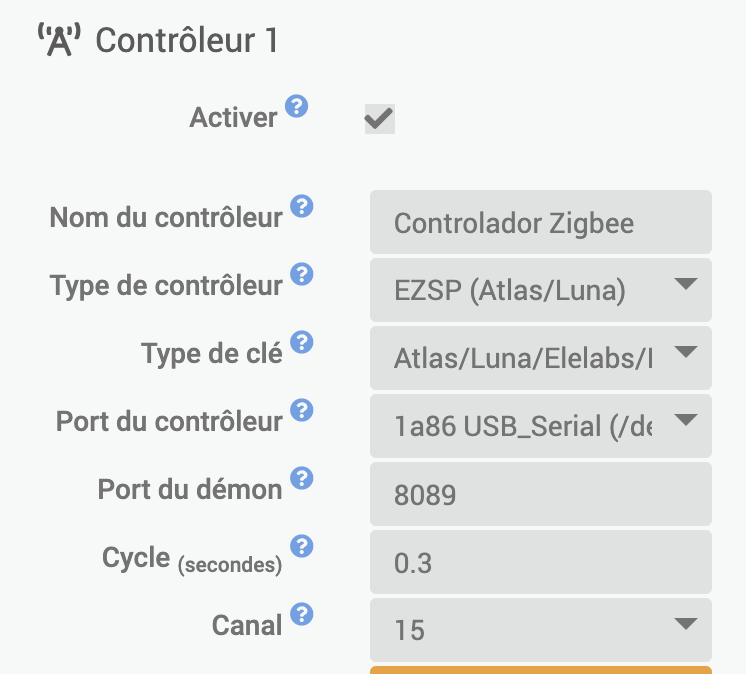Image resolution: width=746 pixels, height=674 pixels.
Task: Open the 1a86 USB_Serial port dropdown
Action: point(541,426)
